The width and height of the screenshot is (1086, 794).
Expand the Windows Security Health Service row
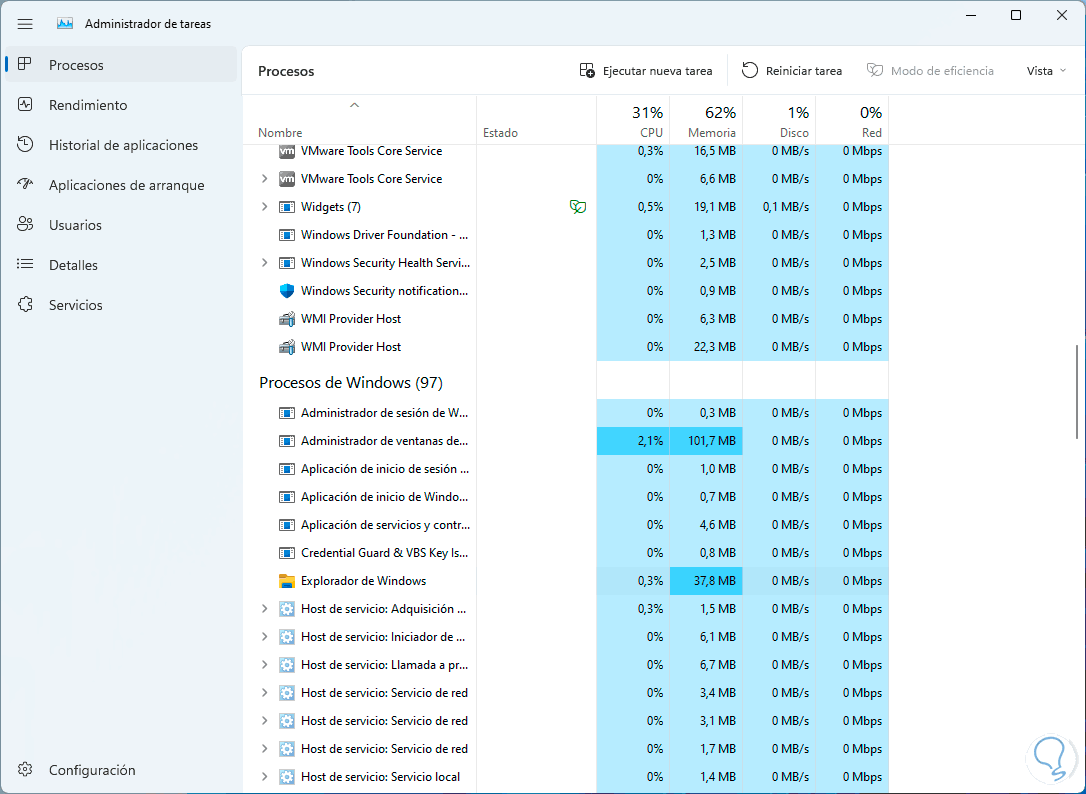point(264,263)
